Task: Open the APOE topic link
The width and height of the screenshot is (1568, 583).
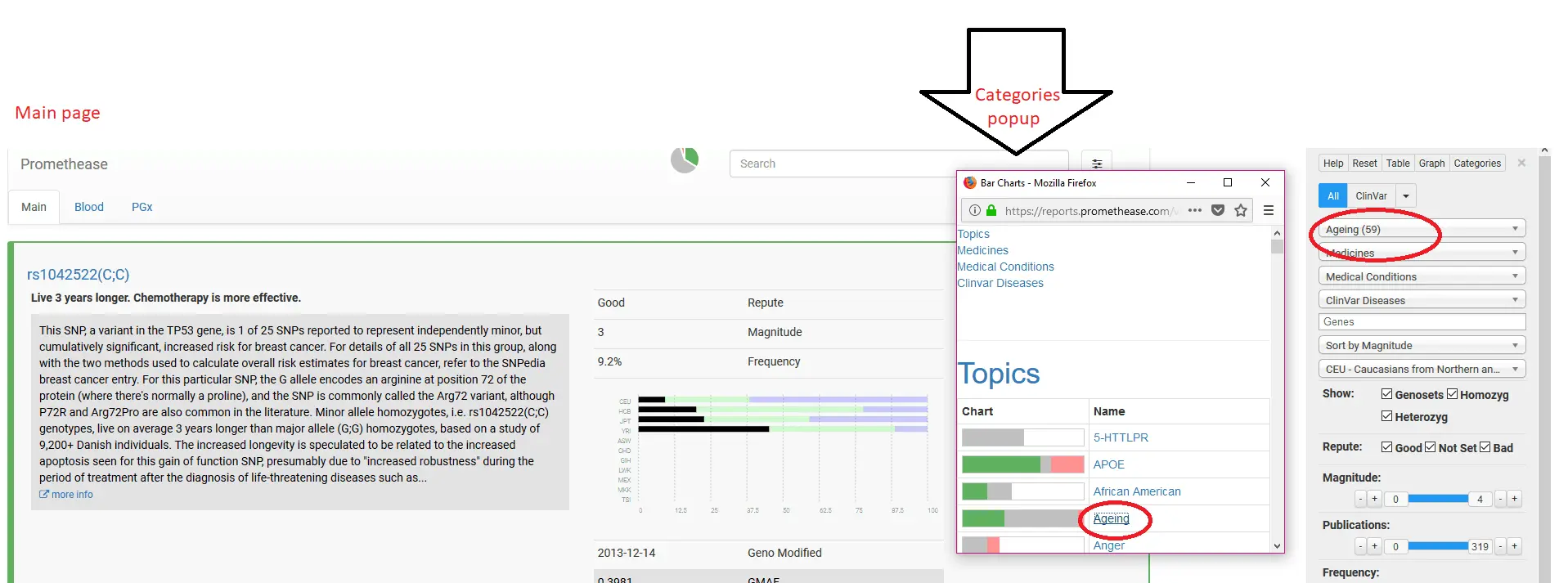Action: click(x=1109, y=464)
